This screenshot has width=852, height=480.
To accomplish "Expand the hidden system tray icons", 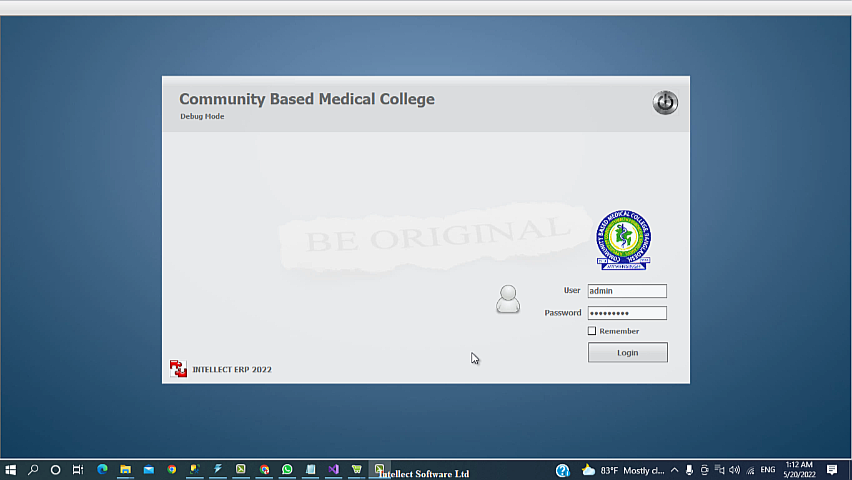I will (x=674, y=470).
